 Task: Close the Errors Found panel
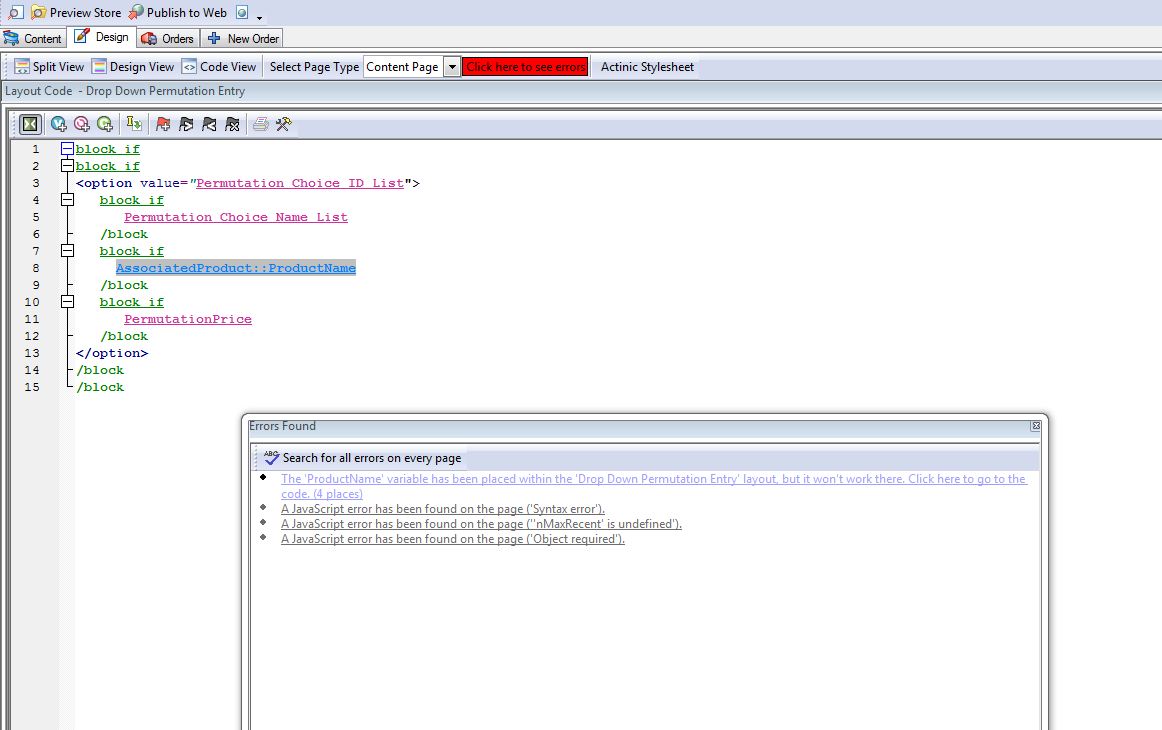tap(1035, 426)
